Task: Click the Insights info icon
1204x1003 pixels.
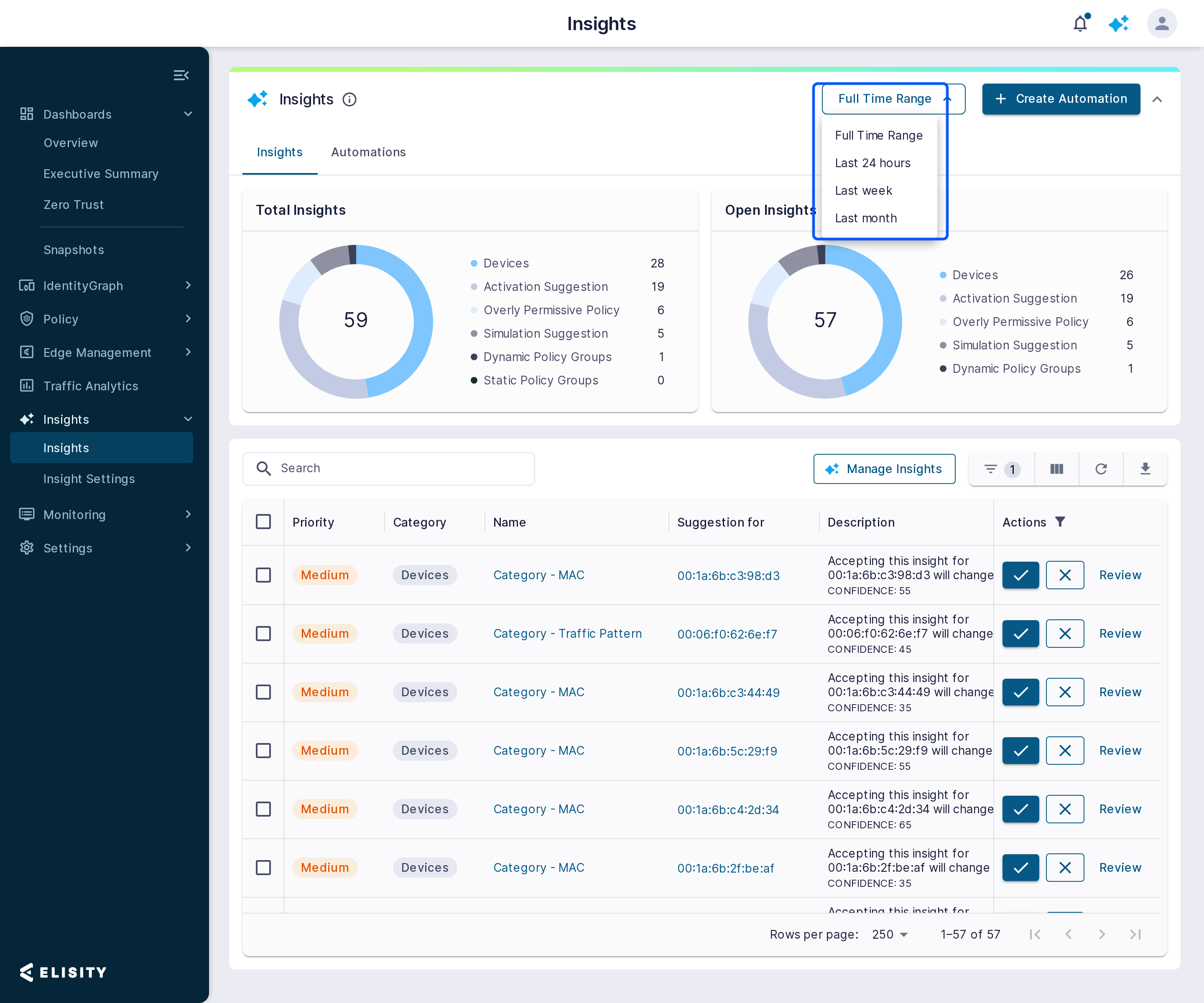Action: (x=349, y=100)
